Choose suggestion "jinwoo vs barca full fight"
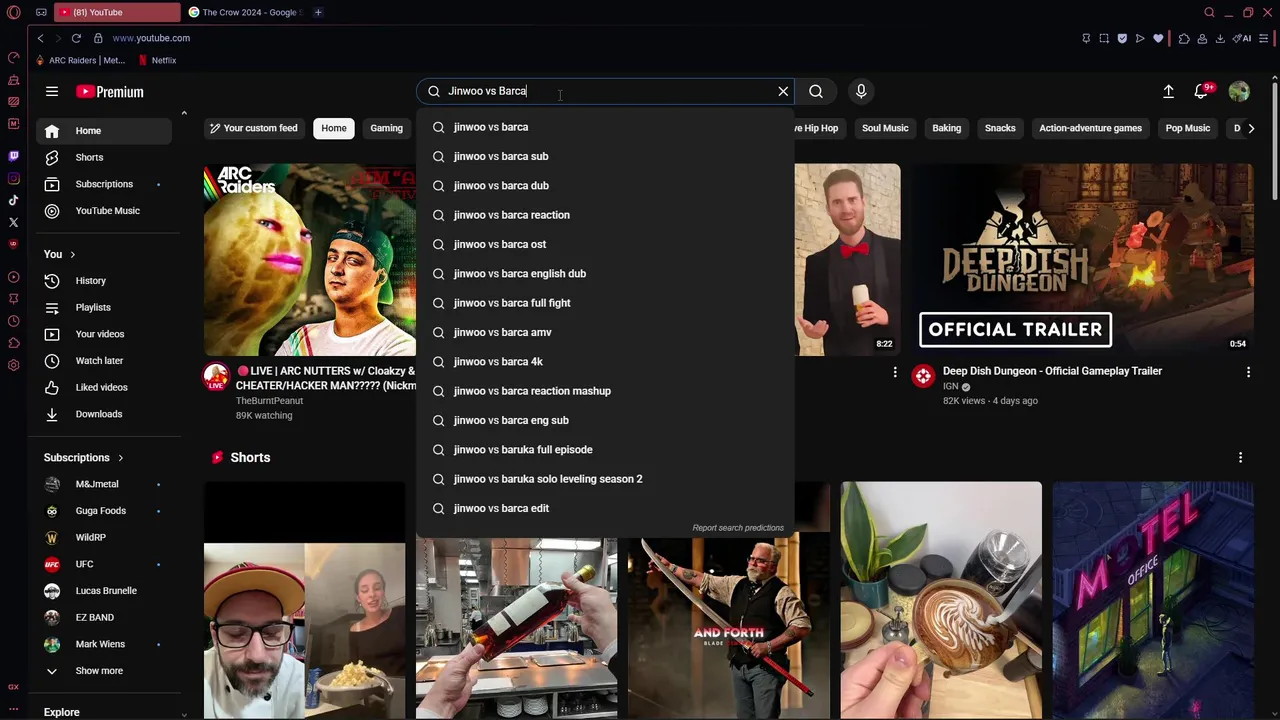Screen dimensions: 1280x720 (x=605, y=303)
